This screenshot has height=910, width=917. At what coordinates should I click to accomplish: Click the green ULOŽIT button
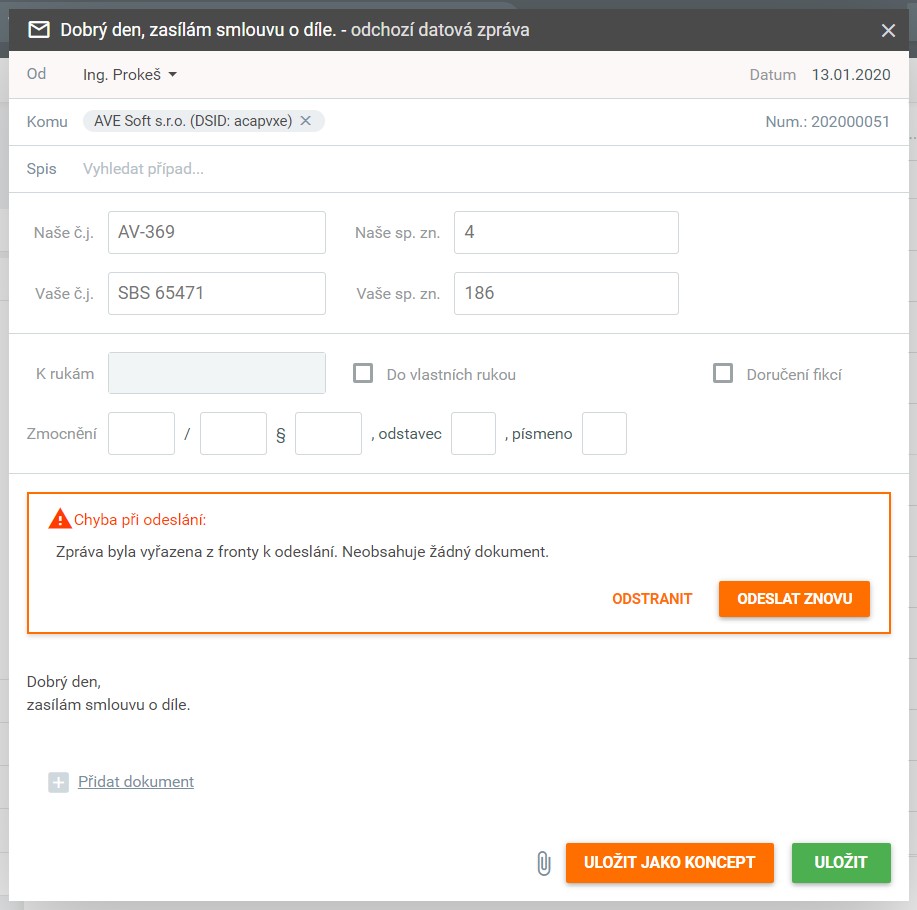(x=840, y=863)
